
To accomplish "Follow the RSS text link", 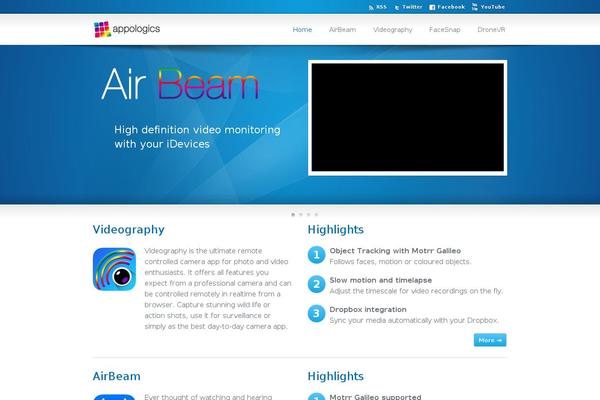I will click(x=381, y=7).
